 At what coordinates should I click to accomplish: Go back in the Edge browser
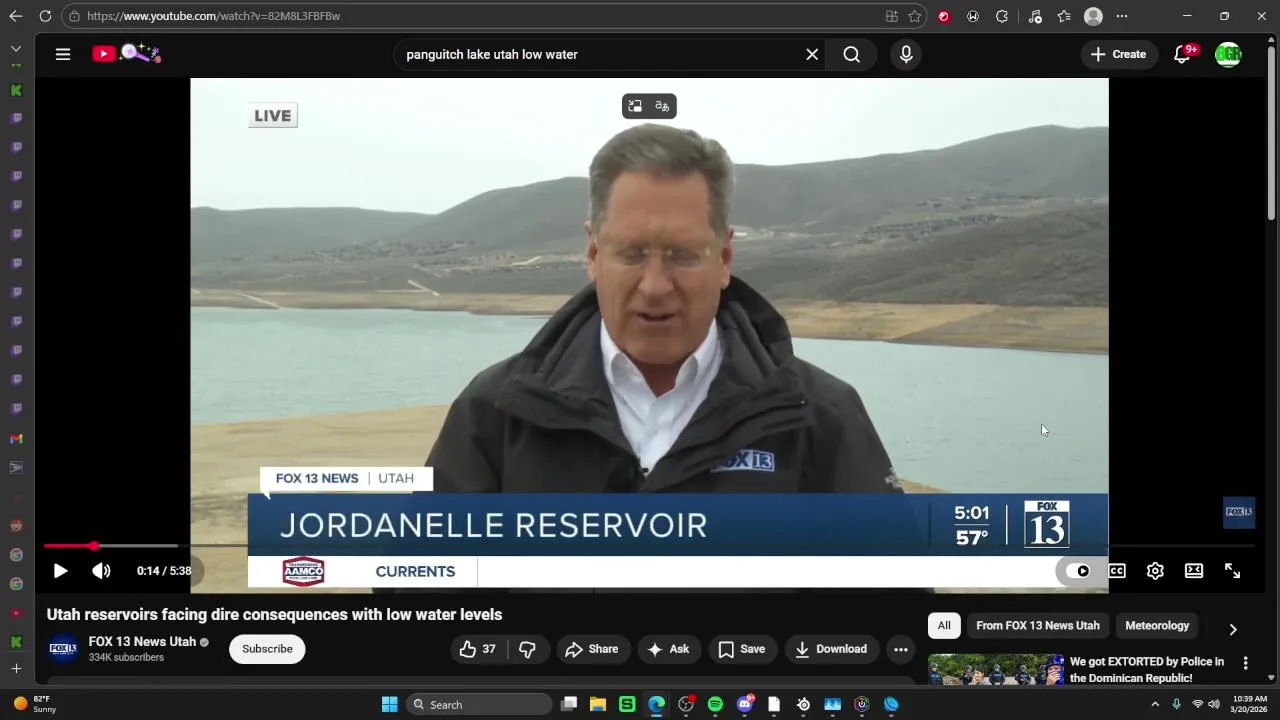tap(15, 16)
